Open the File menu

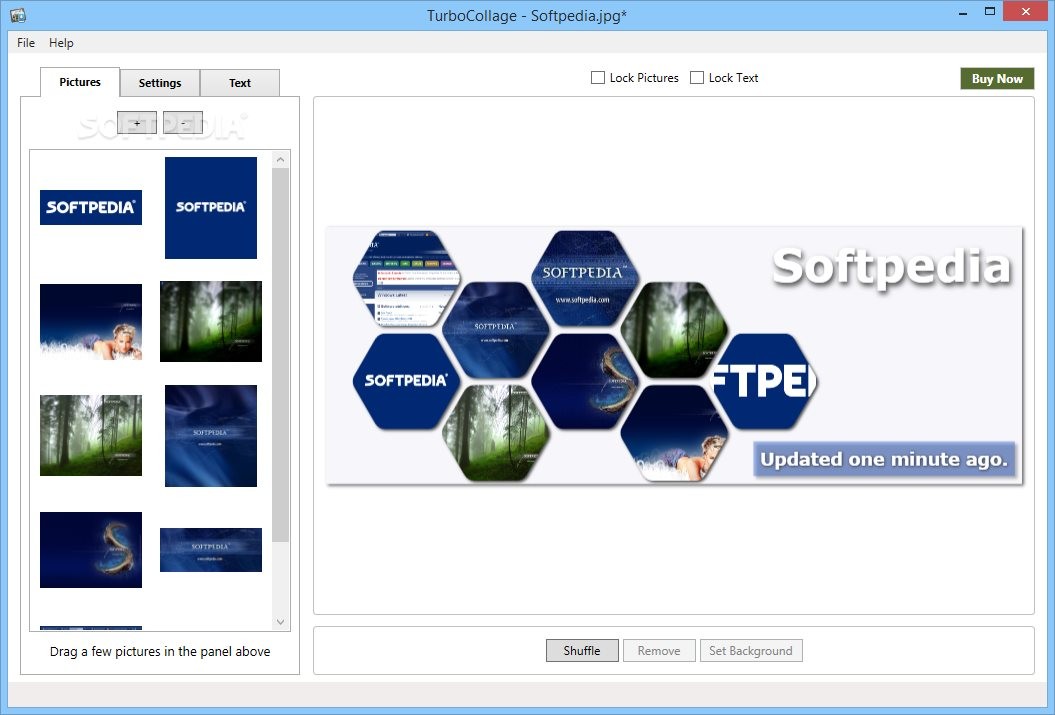pos(26,42)
